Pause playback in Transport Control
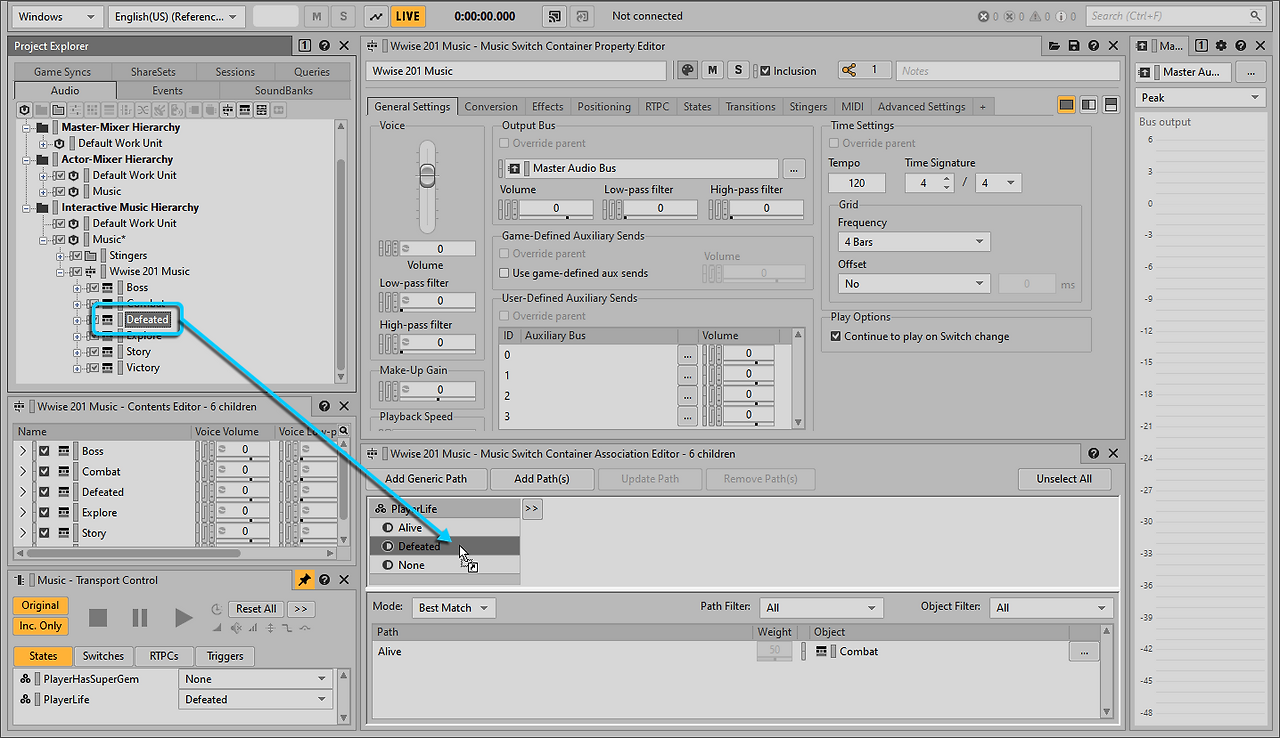Image resolution: width=1280 pixels, height=738 pixels. pos(140,617)
